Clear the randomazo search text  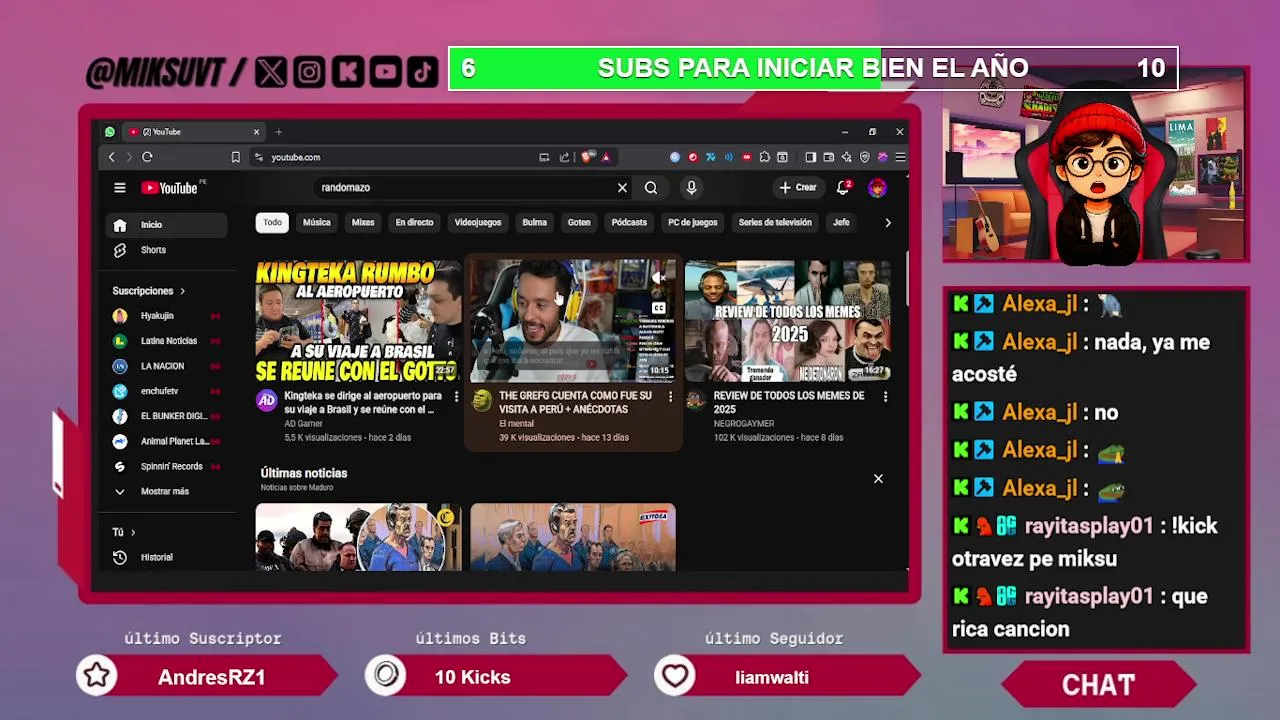tap(622, 188)
